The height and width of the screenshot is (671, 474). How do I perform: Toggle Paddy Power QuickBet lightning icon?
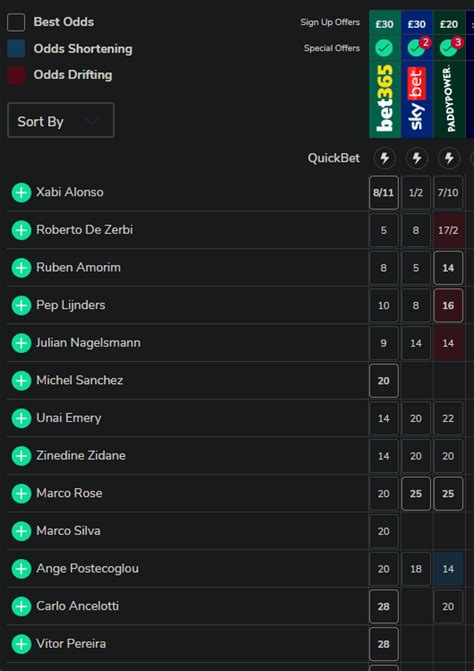449,158
